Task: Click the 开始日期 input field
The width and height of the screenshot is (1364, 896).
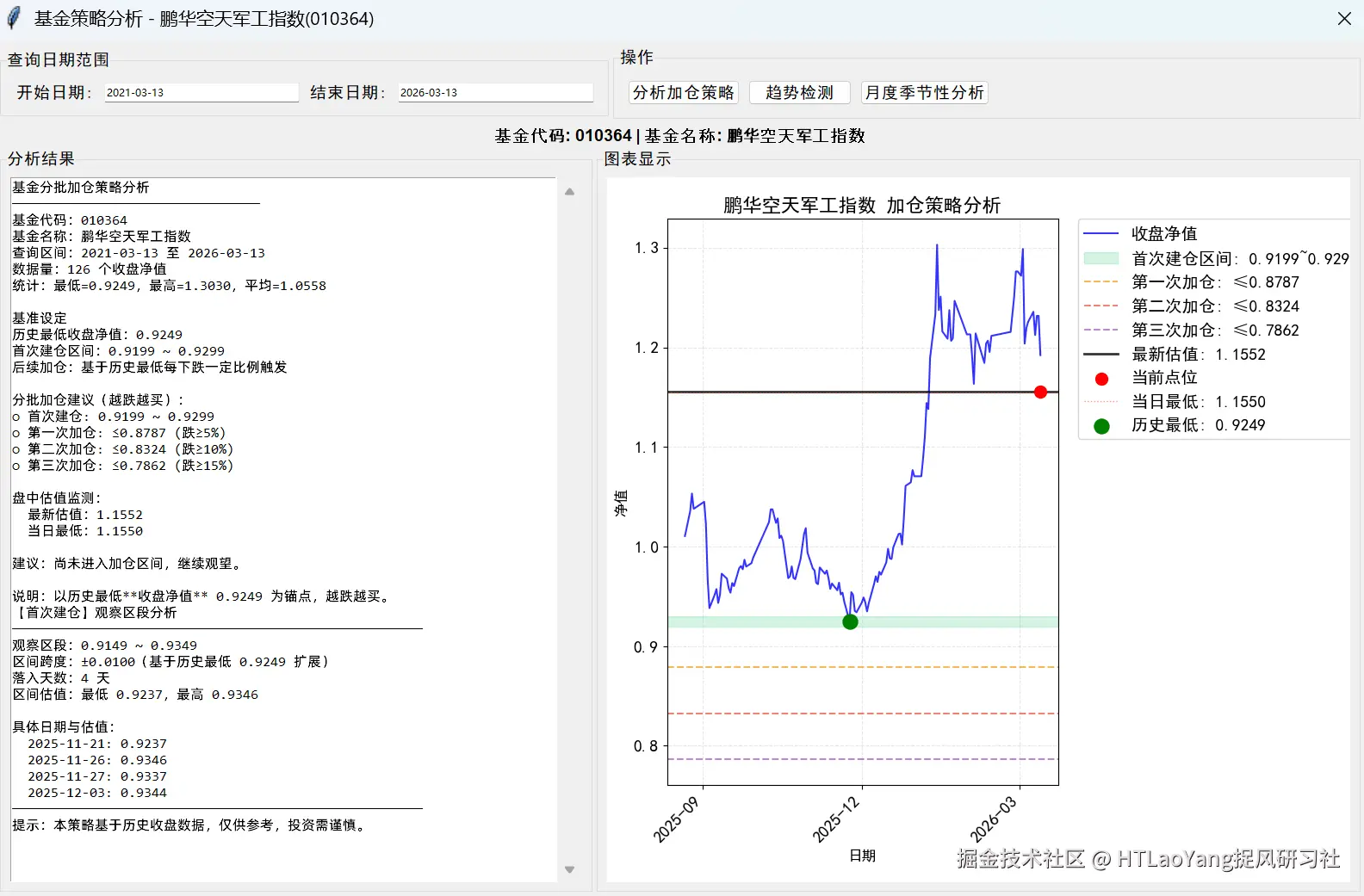Action: click(x=201, y=92)
